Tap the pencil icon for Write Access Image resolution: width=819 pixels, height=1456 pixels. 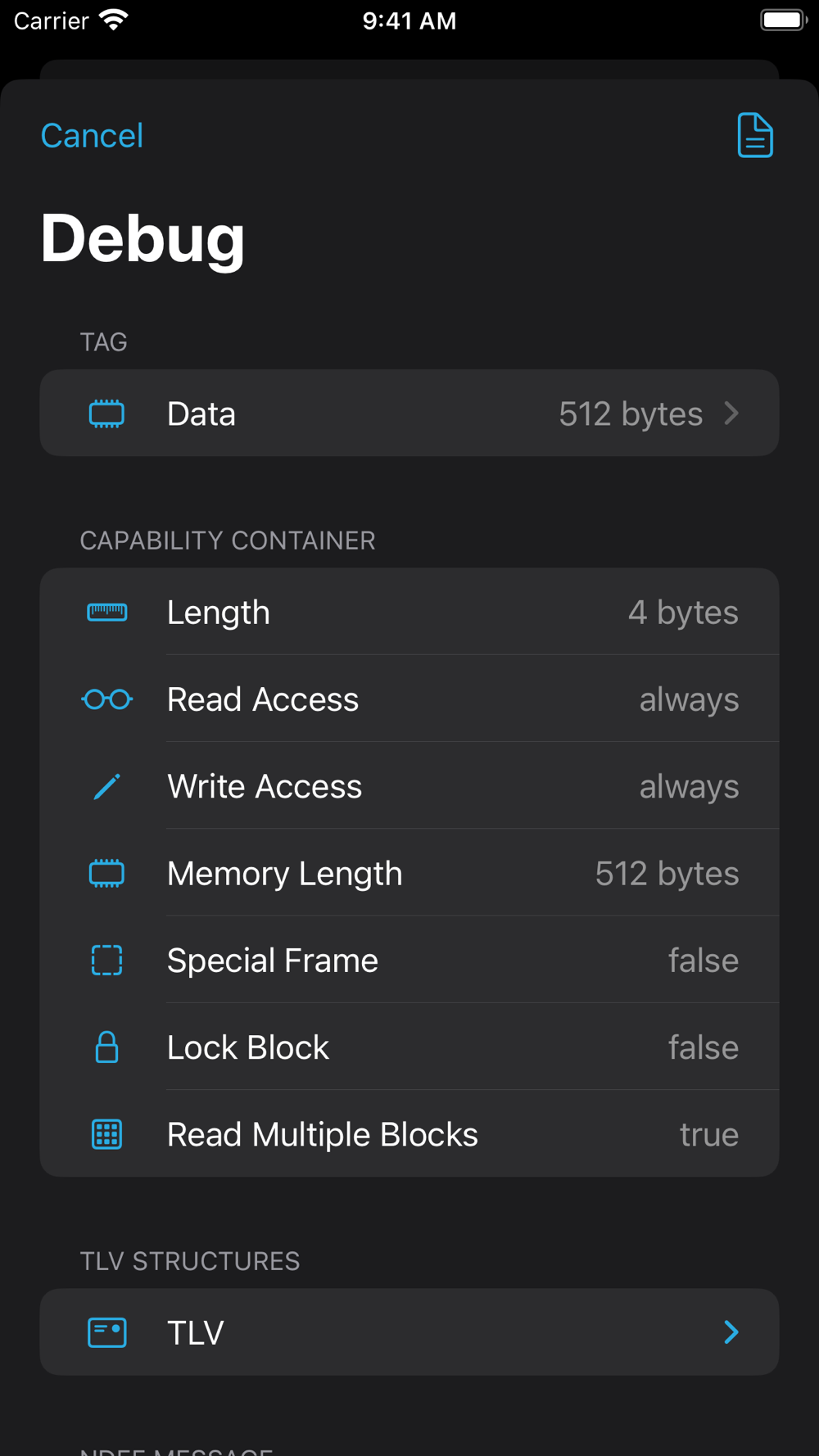click(x=106, y=787)
